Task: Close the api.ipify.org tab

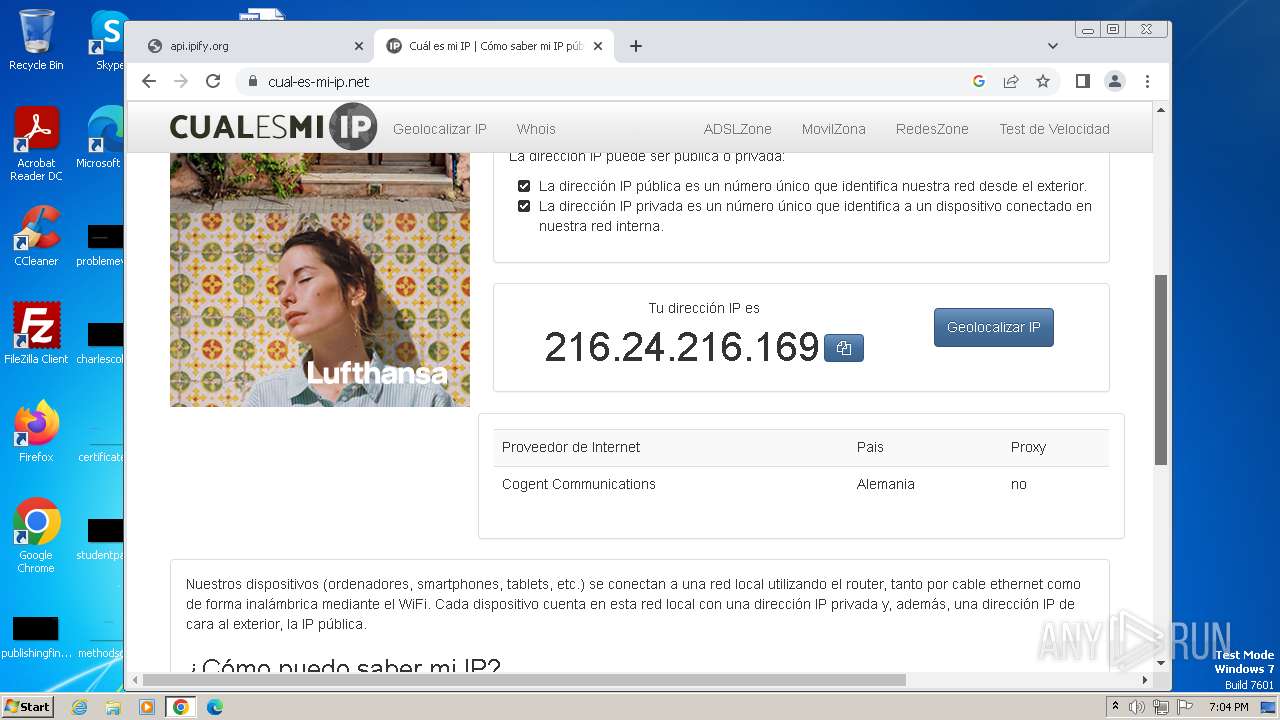Action: tap(359, 46)
